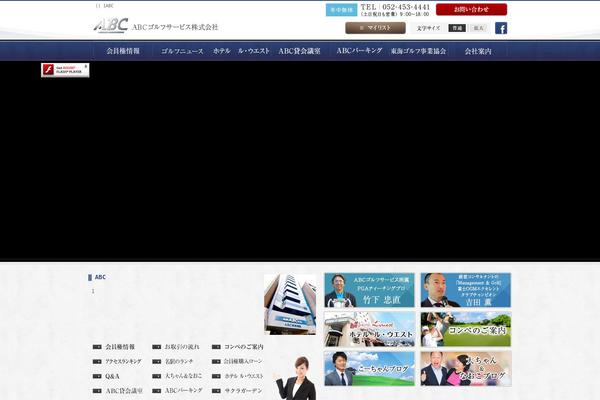Click the arrow icon beside お取引の流れ
This screenshot has width=600, height=400.
click(x=156, y=347)
